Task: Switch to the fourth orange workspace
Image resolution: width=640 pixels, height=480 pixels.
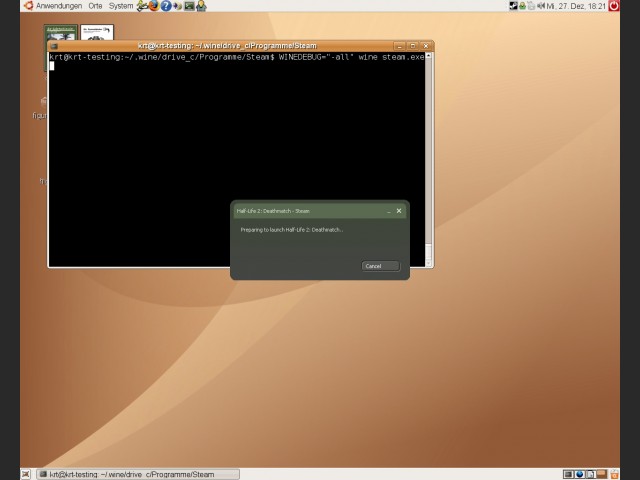Action: 601,474
